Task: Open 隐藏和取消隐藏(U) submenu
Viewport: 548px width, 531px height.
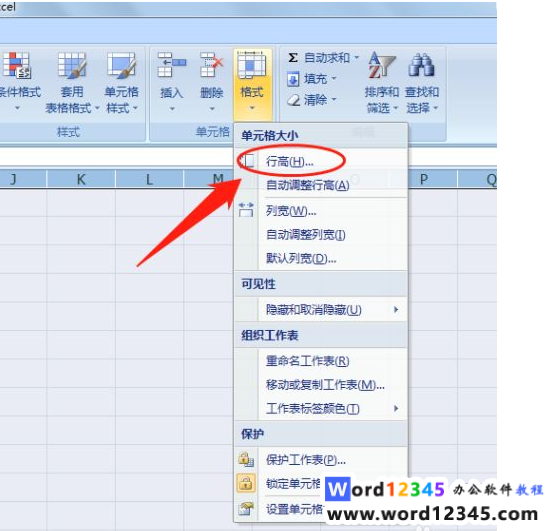Action: pyautogui.click(x=320, y=310)
